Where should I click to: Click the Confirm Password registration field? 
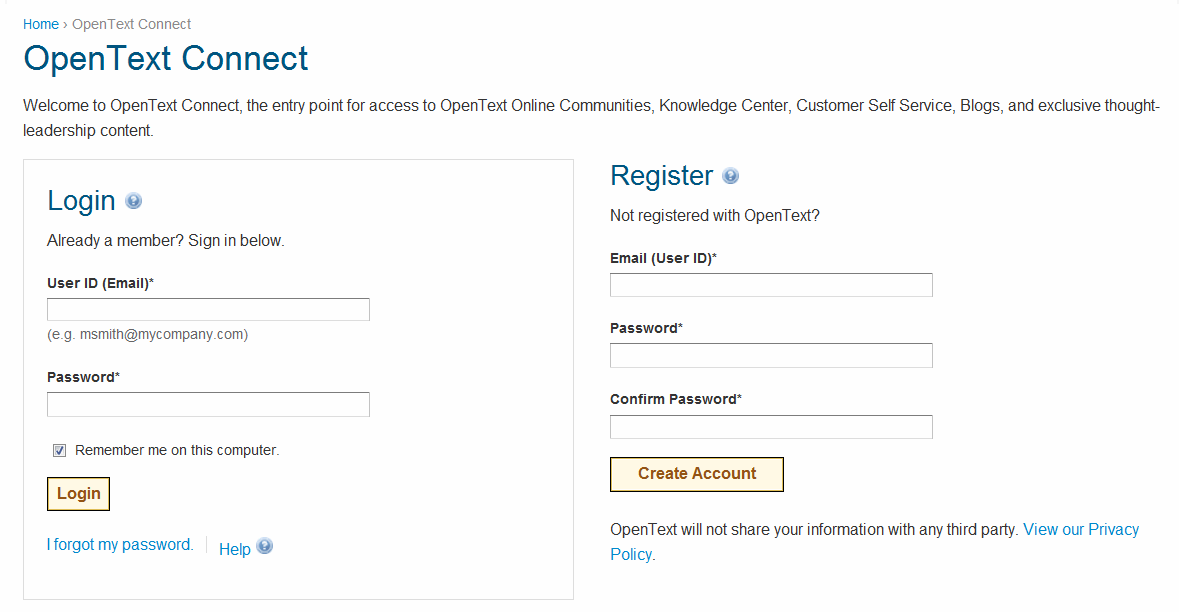pos(770,426)
